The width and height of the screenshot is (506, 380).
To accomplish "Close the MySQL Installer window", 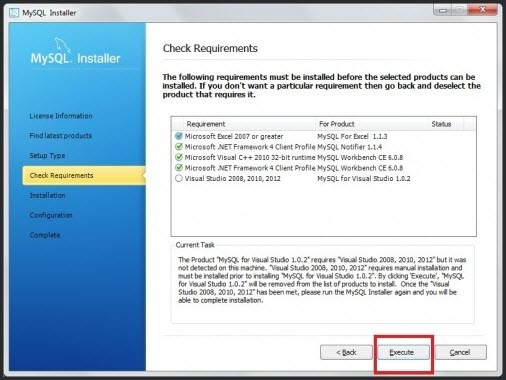I will click(x=483, y=10).
